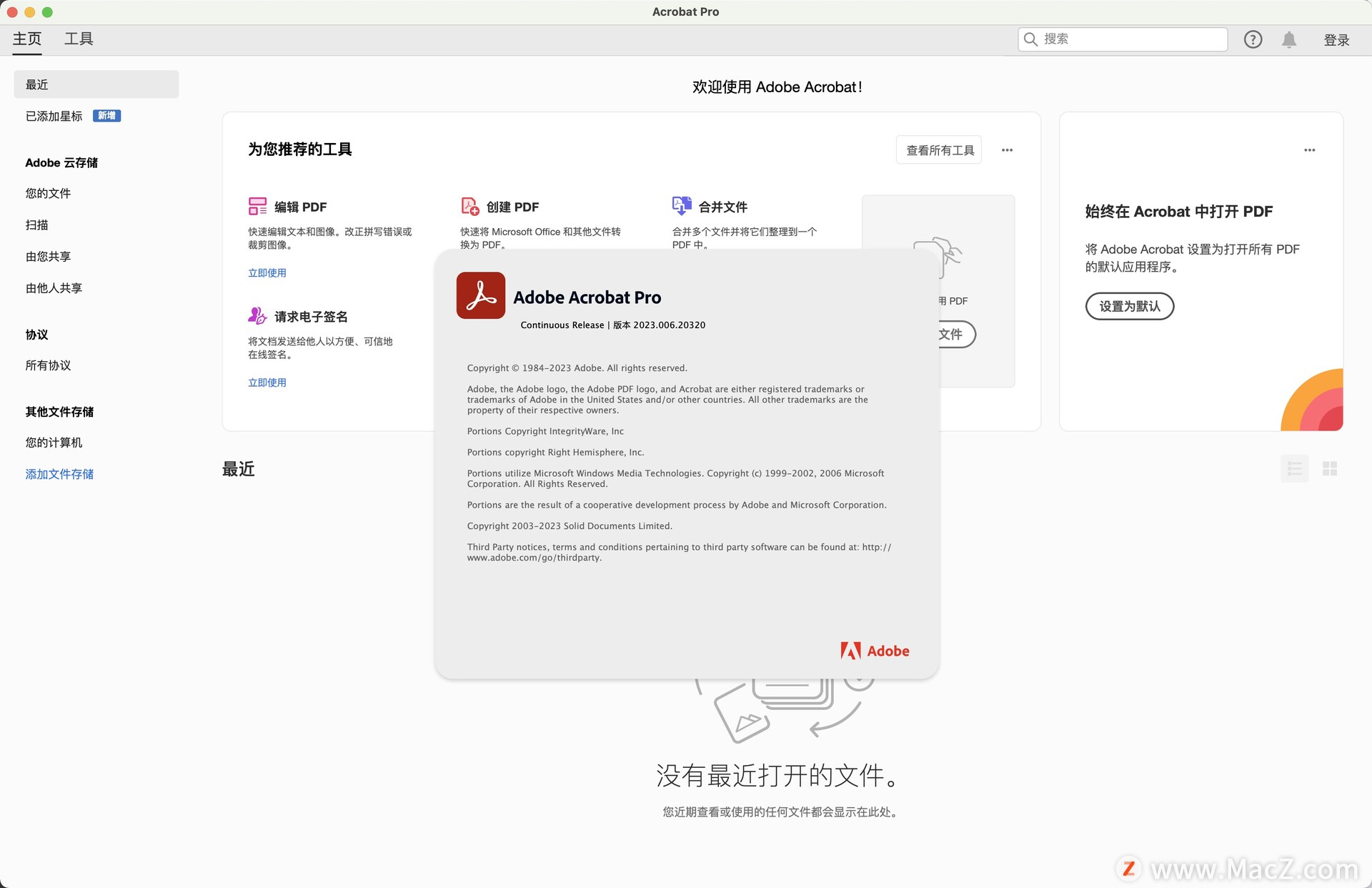Select 最近 in the sidebar

click(96, 84)
